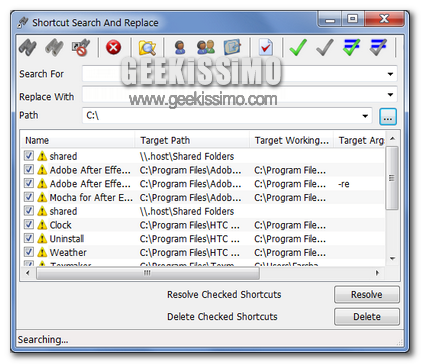Click the horizontal scroll left arrow

pyautogui.click(x=28, y=273)
